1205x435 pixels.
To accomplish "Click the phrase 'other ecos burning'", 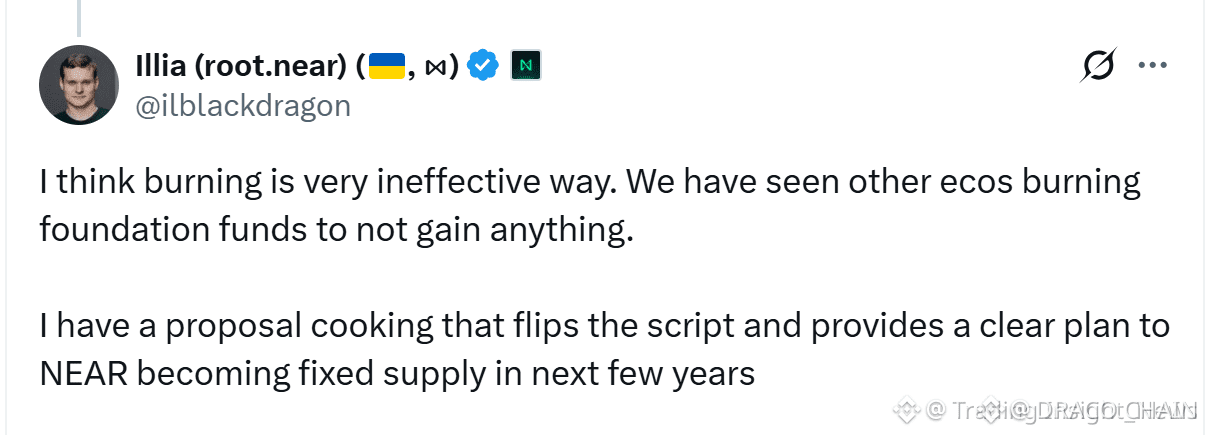I will click(x=946, y=183).
